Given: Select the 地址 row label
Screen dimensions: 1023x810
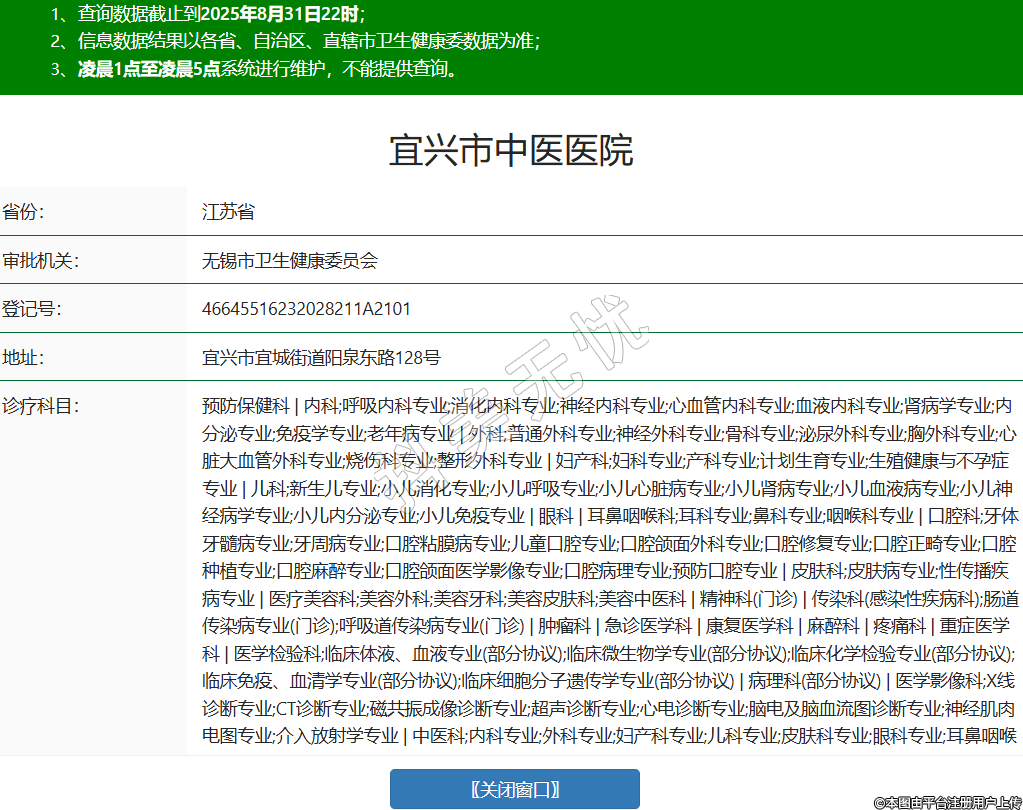Looking at the screenshot, I should click(24, 357).
